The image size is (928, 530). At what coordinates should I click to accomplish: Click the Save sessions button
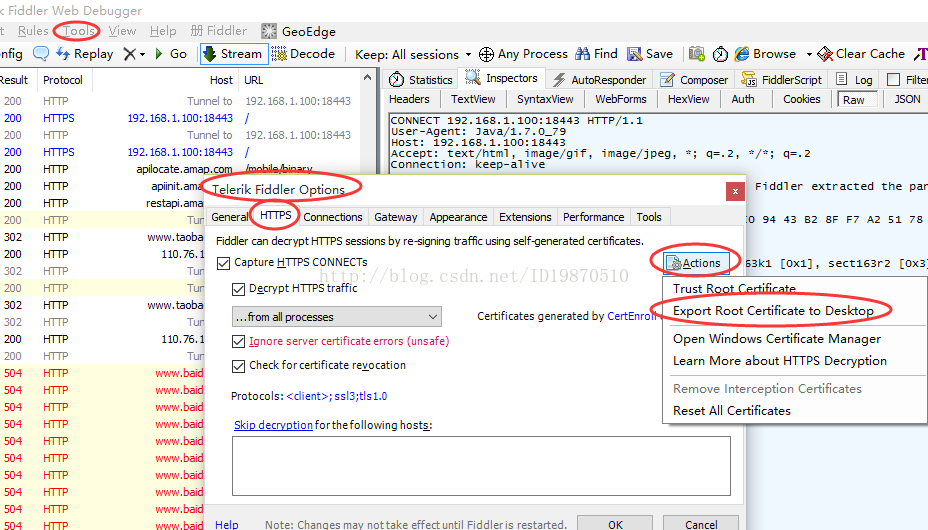click(650, 54)
